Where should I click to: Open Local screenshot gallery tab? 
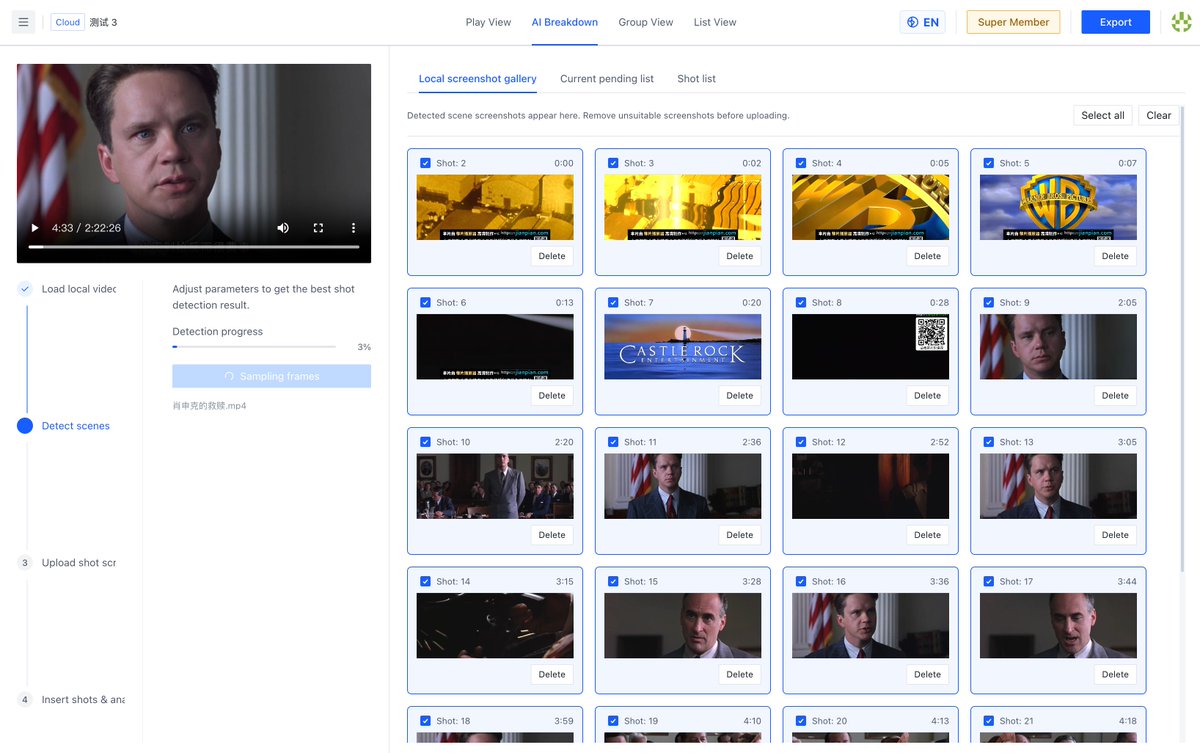[477, 79]
